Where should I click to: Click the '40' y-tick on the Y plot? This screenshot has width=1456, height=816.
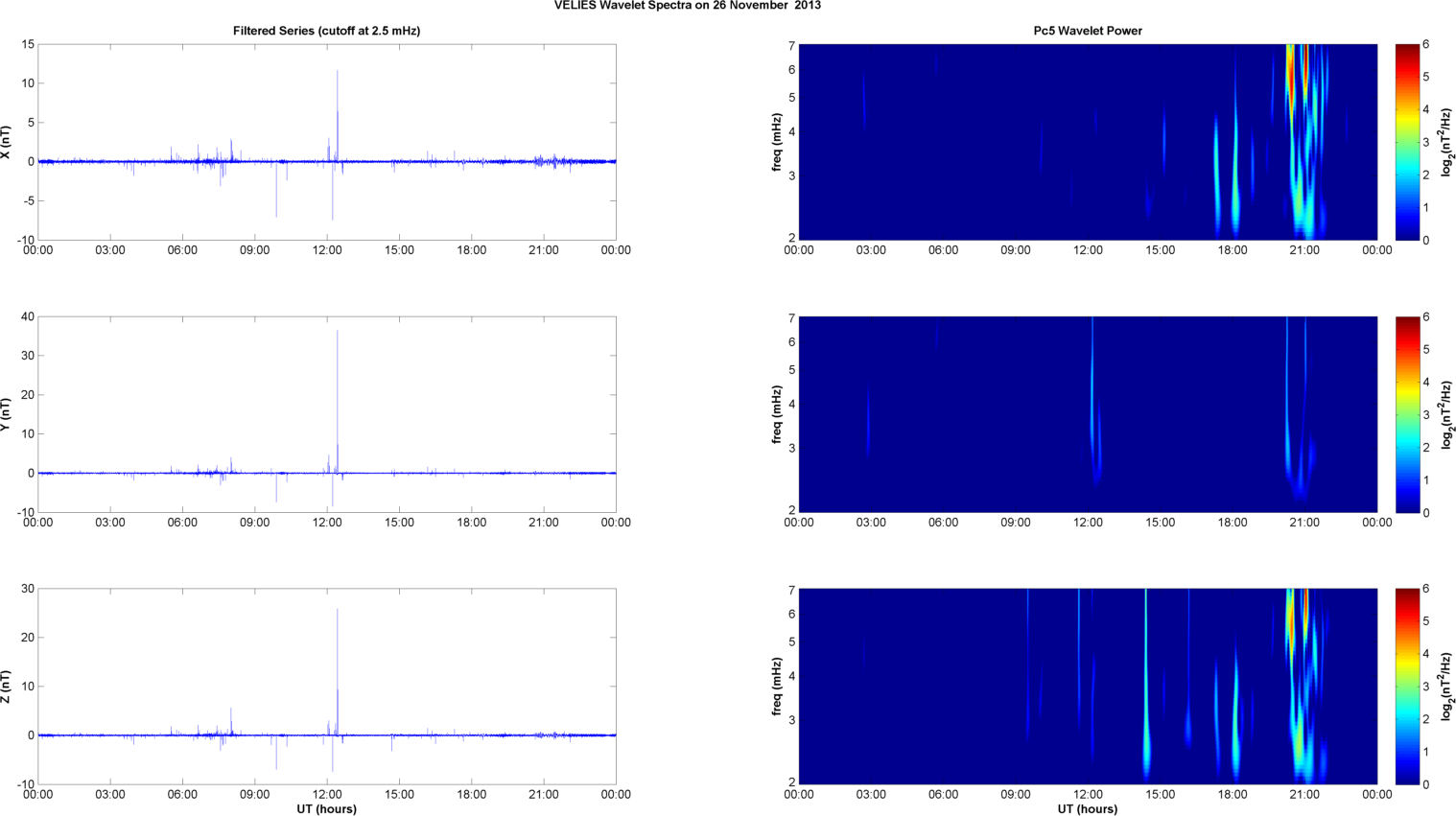click(28, 316)
